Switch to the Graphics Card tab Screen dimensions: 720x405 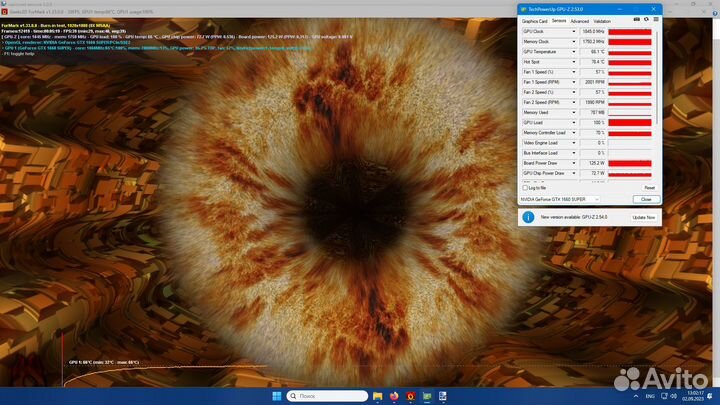(534, 20)
